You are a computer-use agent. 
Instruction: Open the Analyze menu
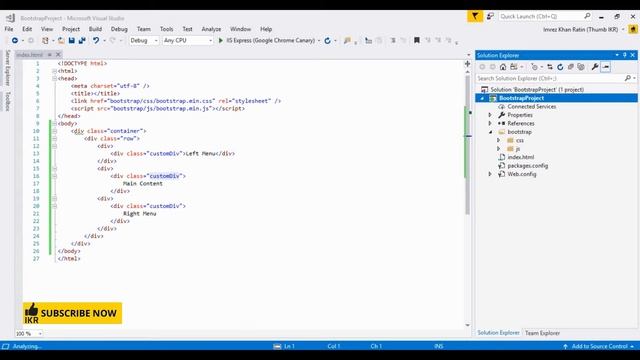pyautogui.click(x=211, y=29)
